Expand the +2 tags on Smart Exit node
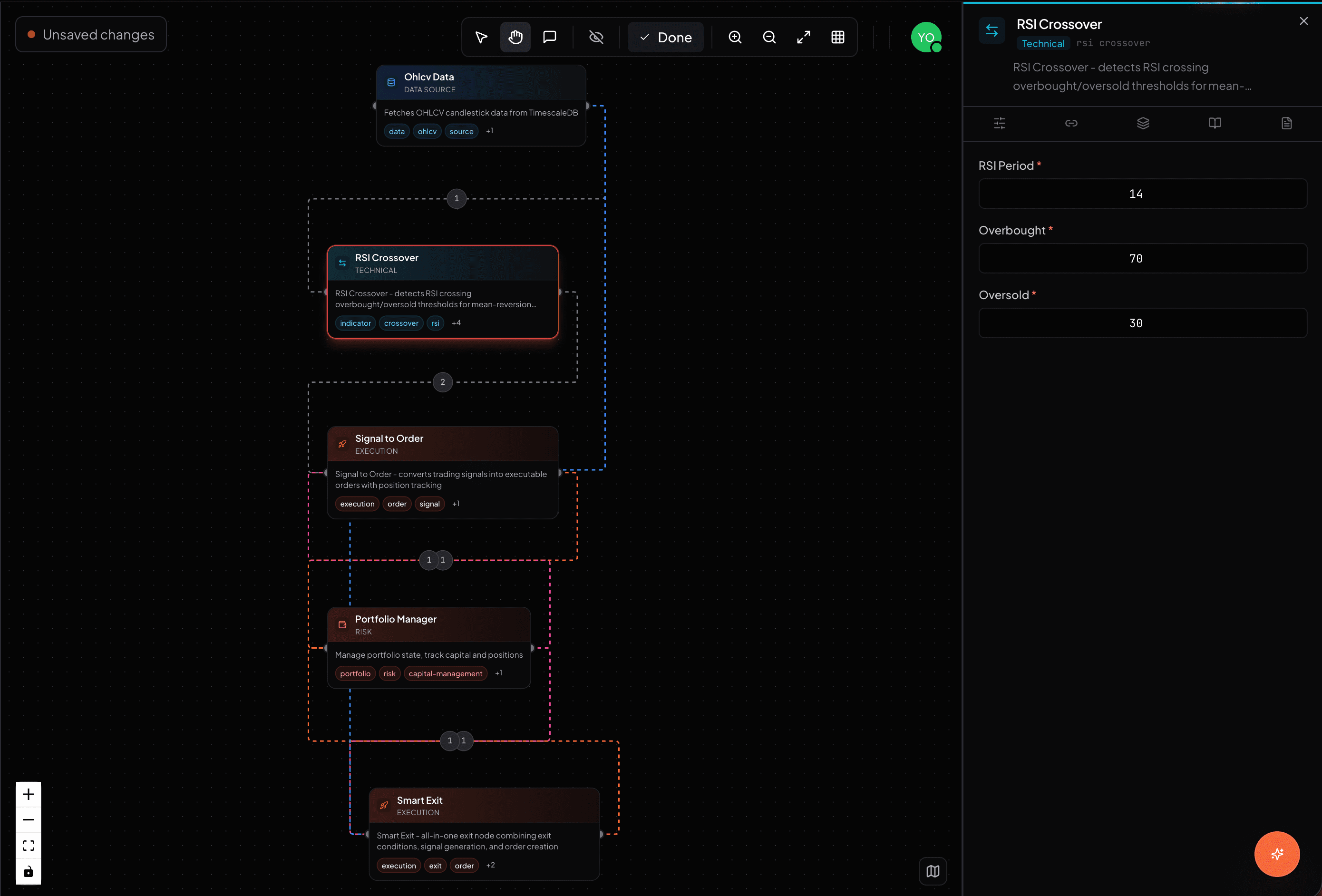 tap(490, 865)
